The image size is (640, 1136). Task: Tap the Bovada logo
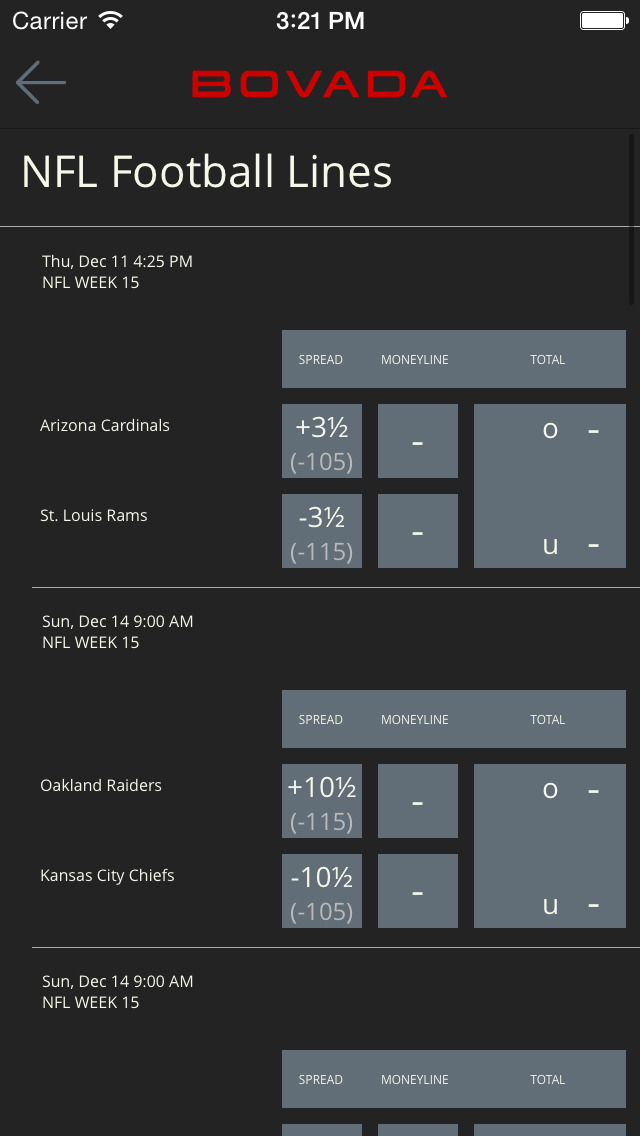[x=319, y=84]
